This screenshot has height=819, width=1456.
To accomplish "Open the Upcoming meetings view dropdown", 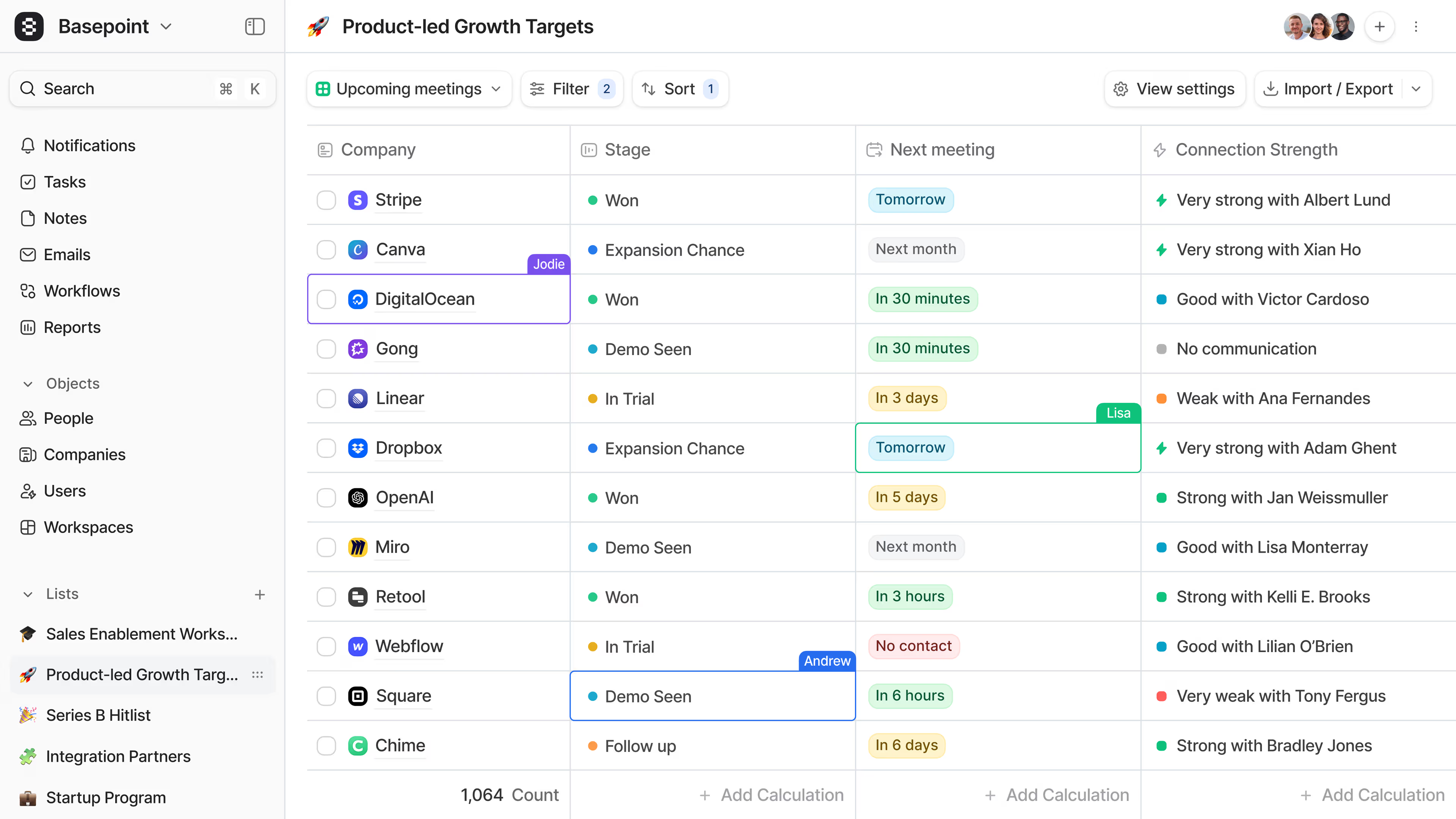I will 409,89.
